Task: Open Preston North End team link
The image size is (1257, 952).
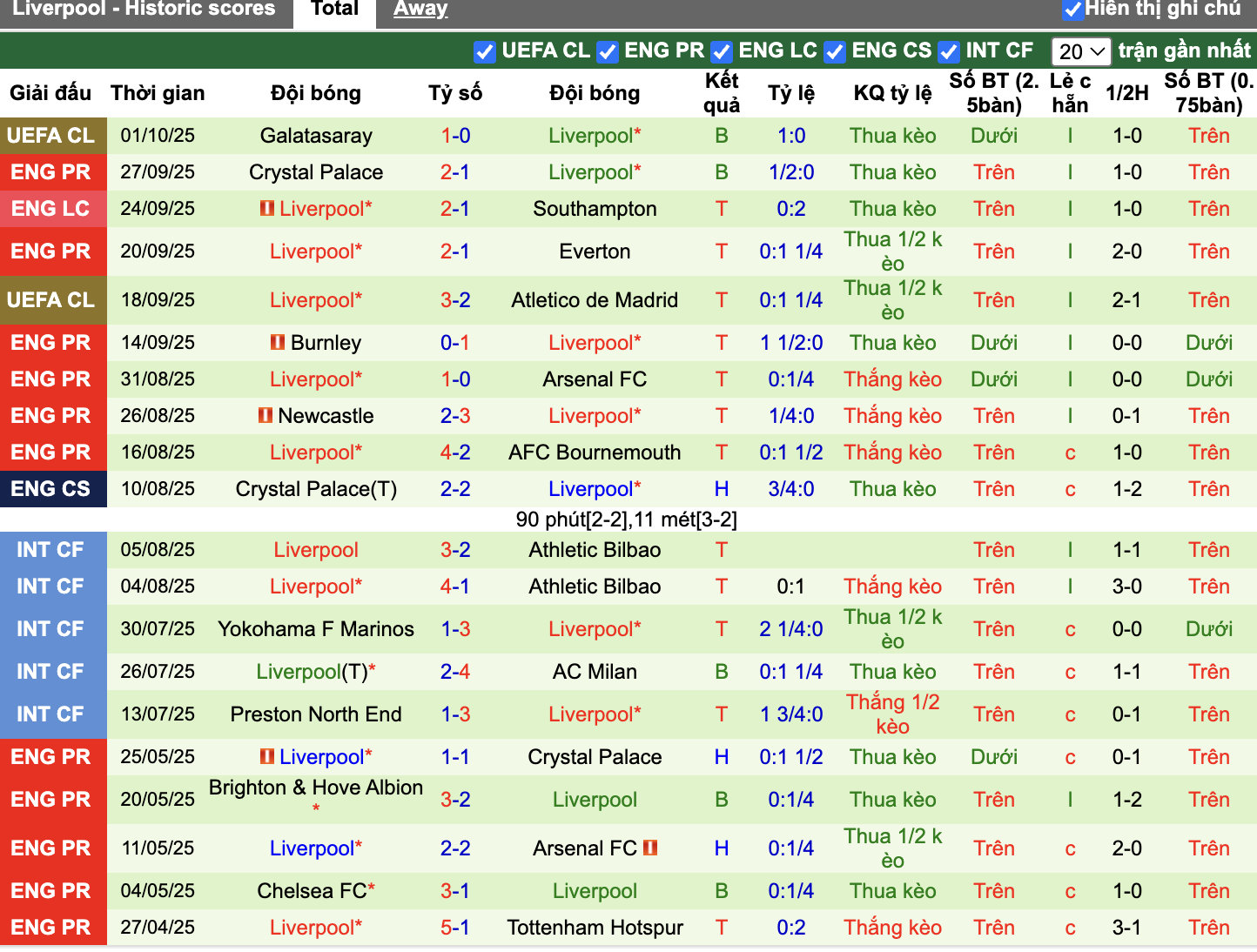Action: [x=316, y=714]
